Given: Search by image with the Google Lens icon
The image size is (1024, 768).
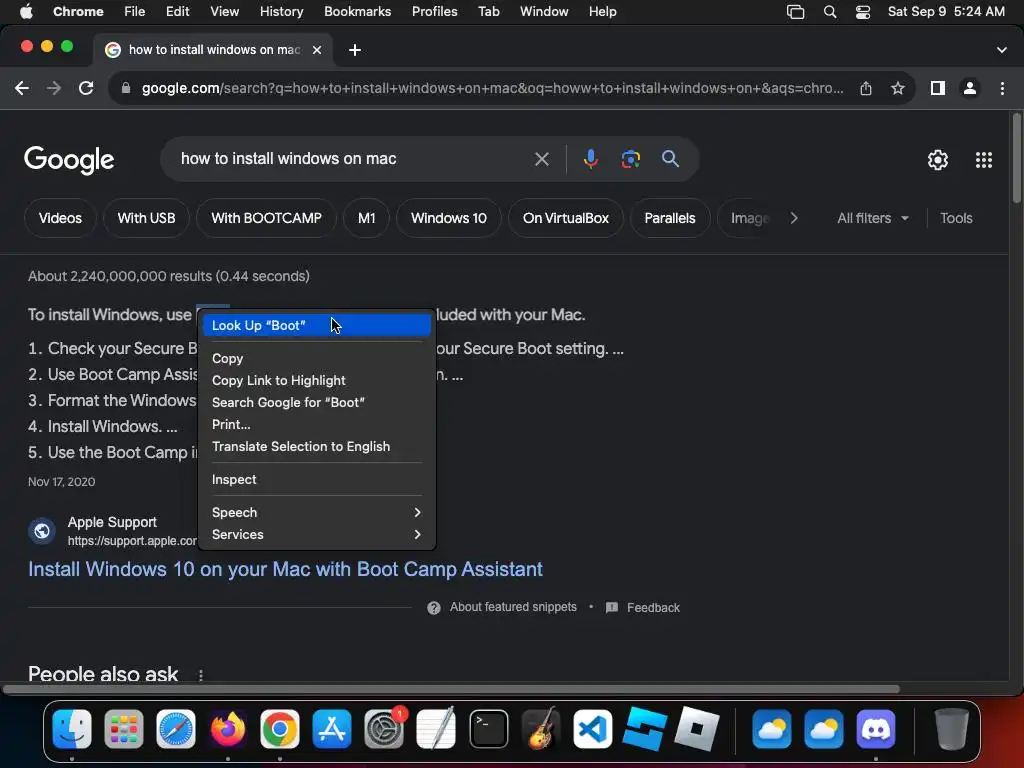Looking at the screenshot, I should [x=630, y=159].
